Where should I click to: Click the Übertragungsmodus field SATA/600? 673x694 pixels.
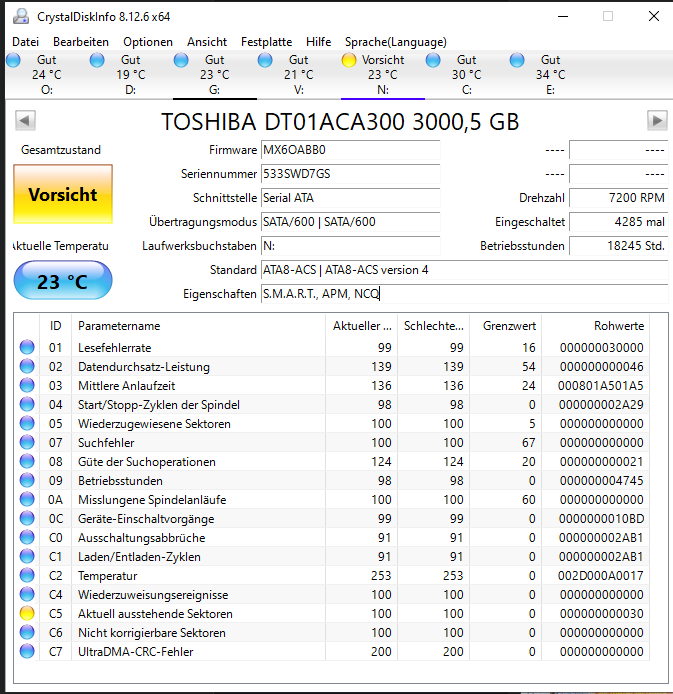click(350, 222)
